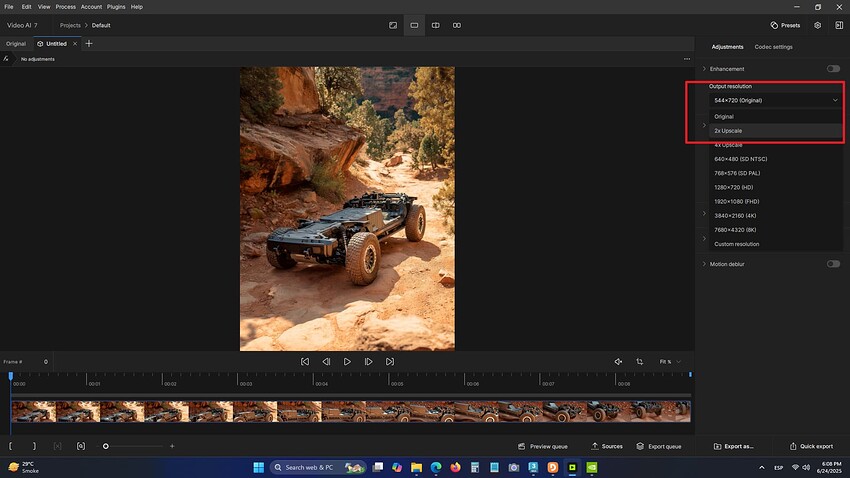Choose the Original resolution option
The height and width of the screenshot is (478, 850).
776,117
